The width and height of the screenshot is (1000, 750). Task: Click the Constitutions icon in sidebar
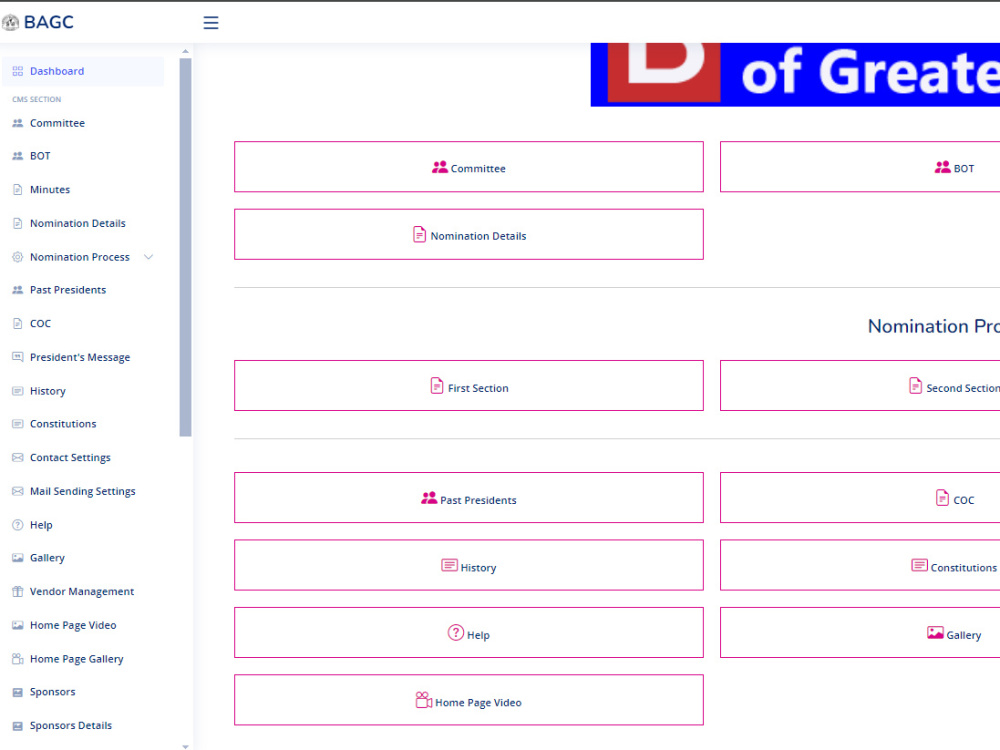18,423
